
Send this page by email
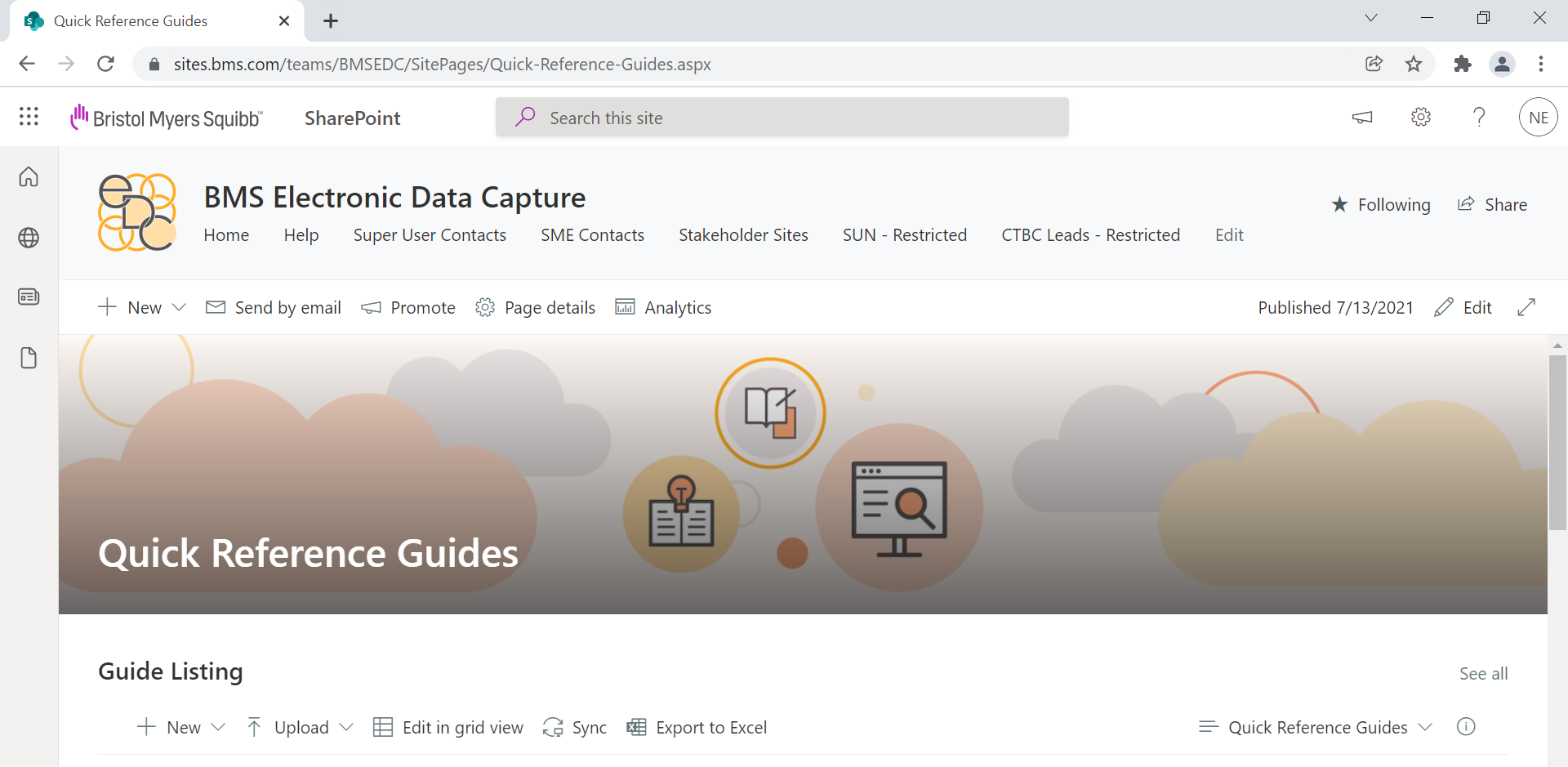[x=274, y=307]
